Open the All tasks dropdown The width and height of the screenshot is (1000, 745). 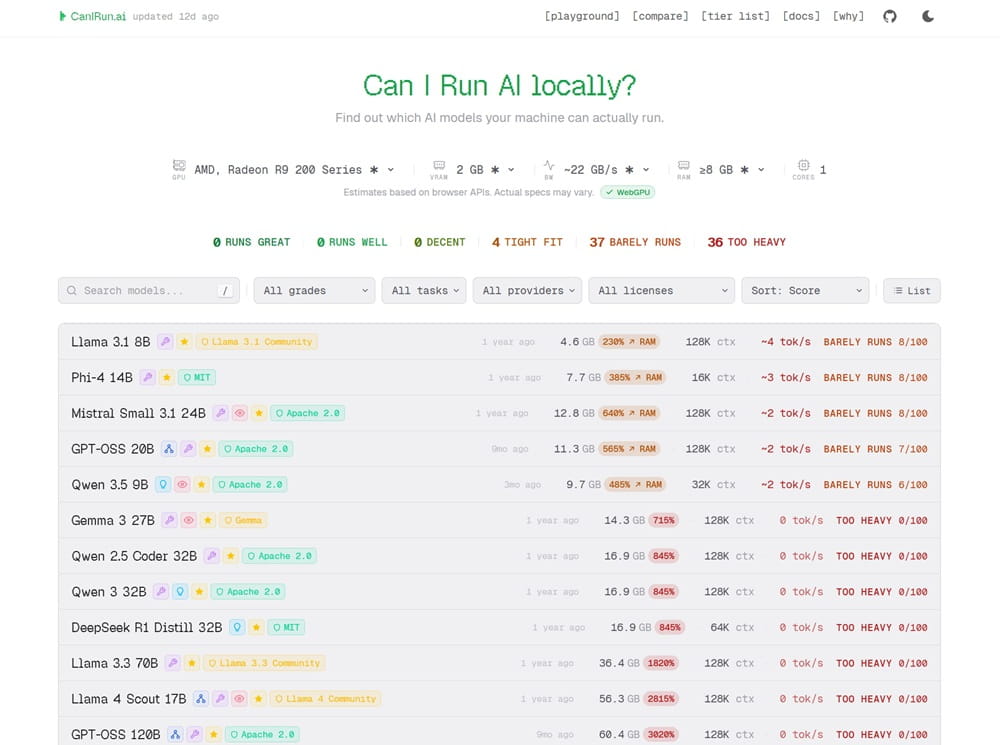coord(424,290)
